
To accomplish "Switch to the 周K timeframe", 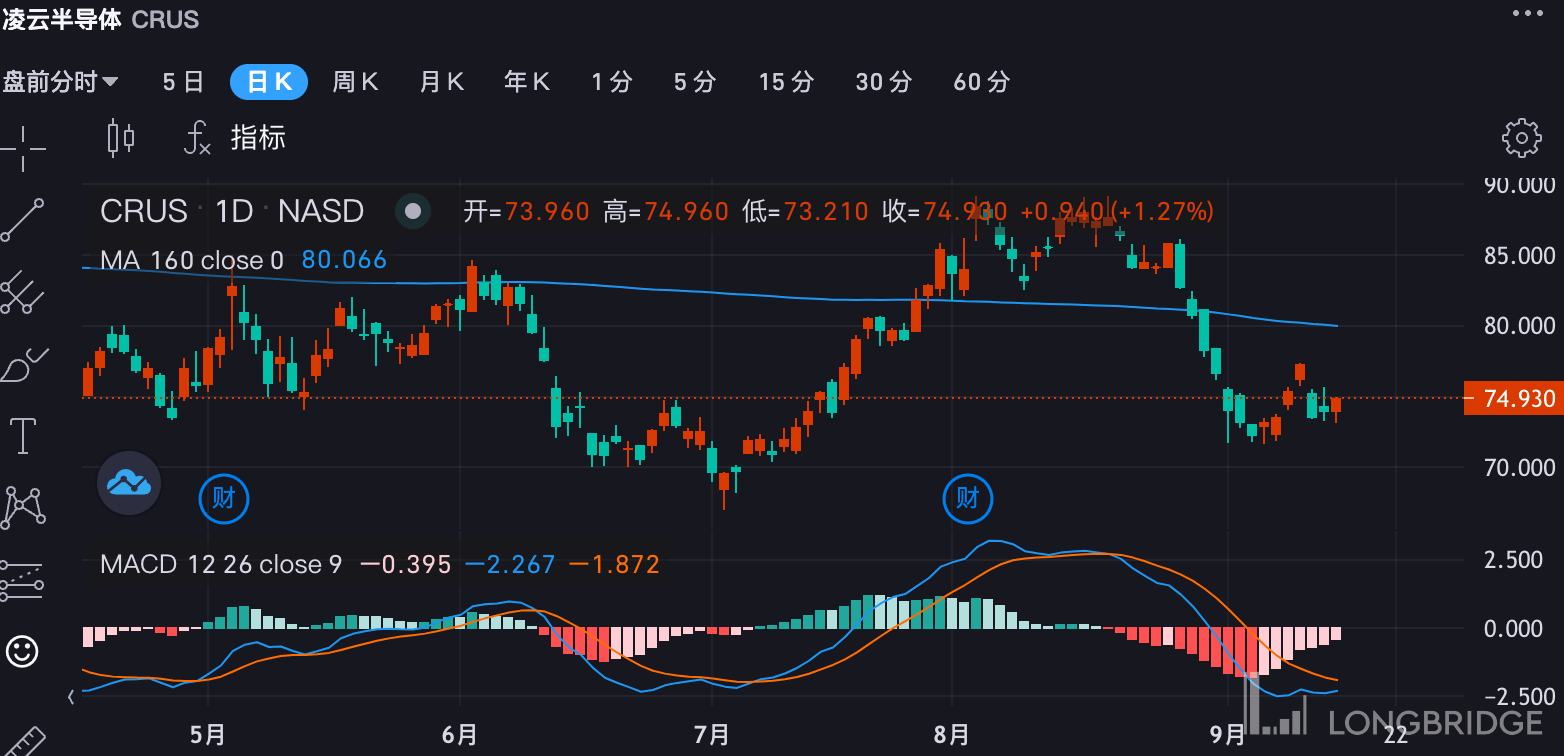I will pos(355,82).
